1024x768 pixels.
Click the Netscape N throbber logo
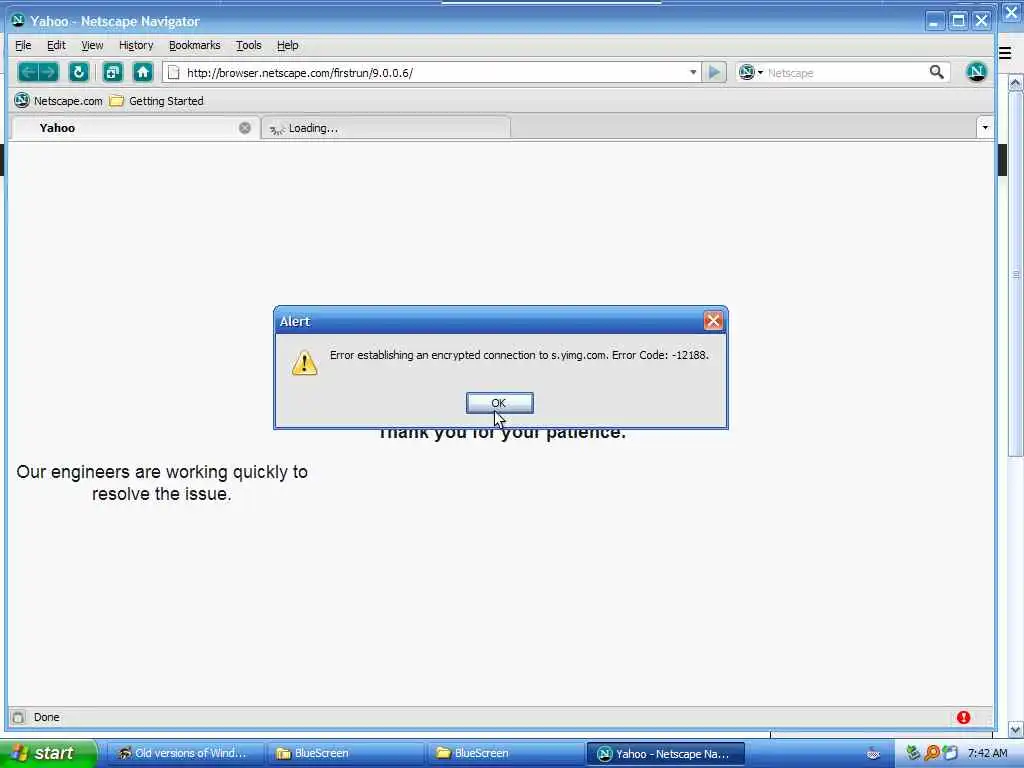point(976,72)
